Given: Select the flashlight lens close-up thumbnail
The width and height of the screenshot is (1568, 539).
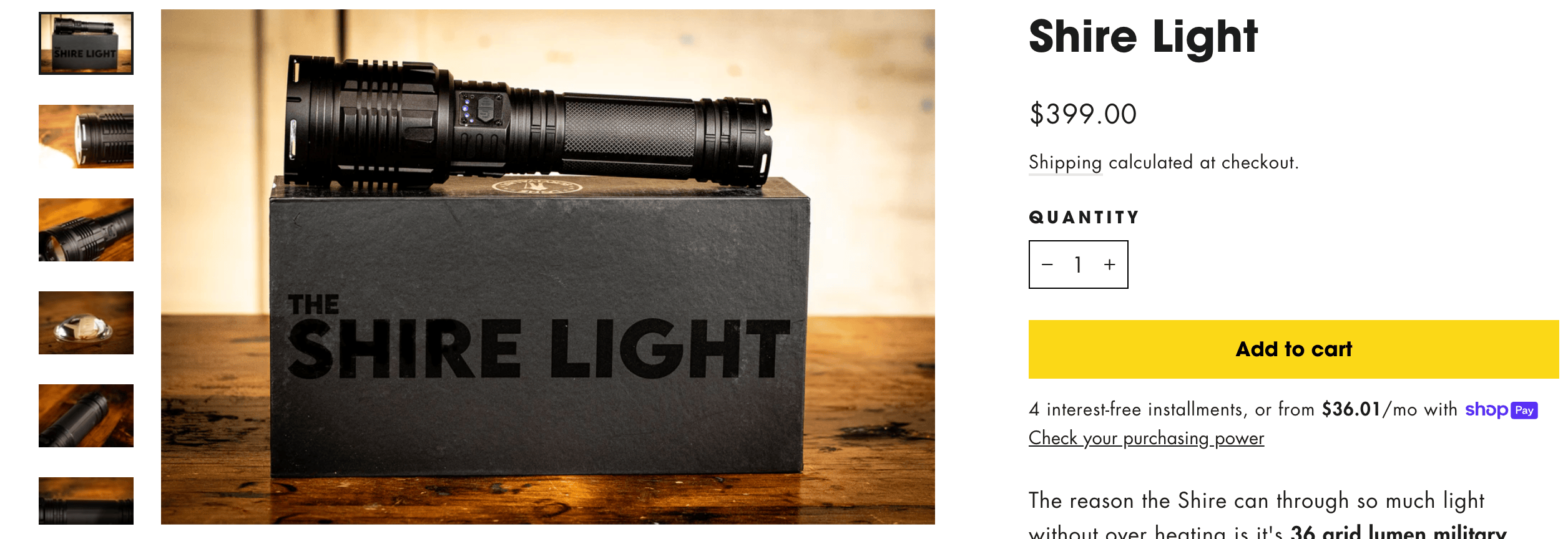Looking at the screenshot, I should (86, 137).
